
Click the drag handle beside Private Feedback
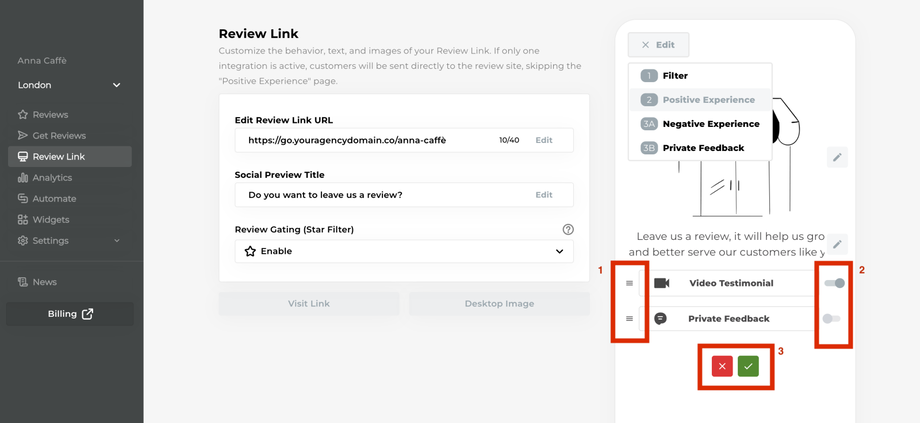point(629,319)
